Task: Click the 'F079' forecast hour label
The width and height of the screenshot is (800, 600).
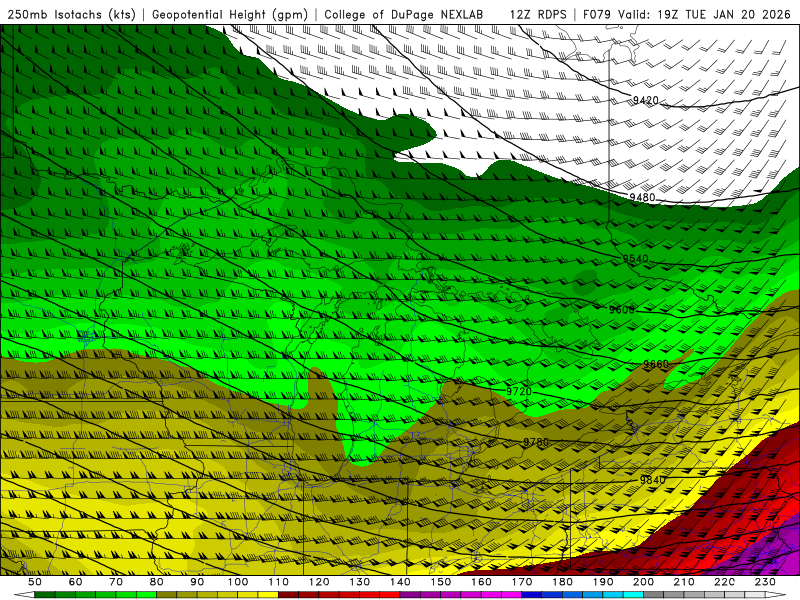Action: pos(597,14)
